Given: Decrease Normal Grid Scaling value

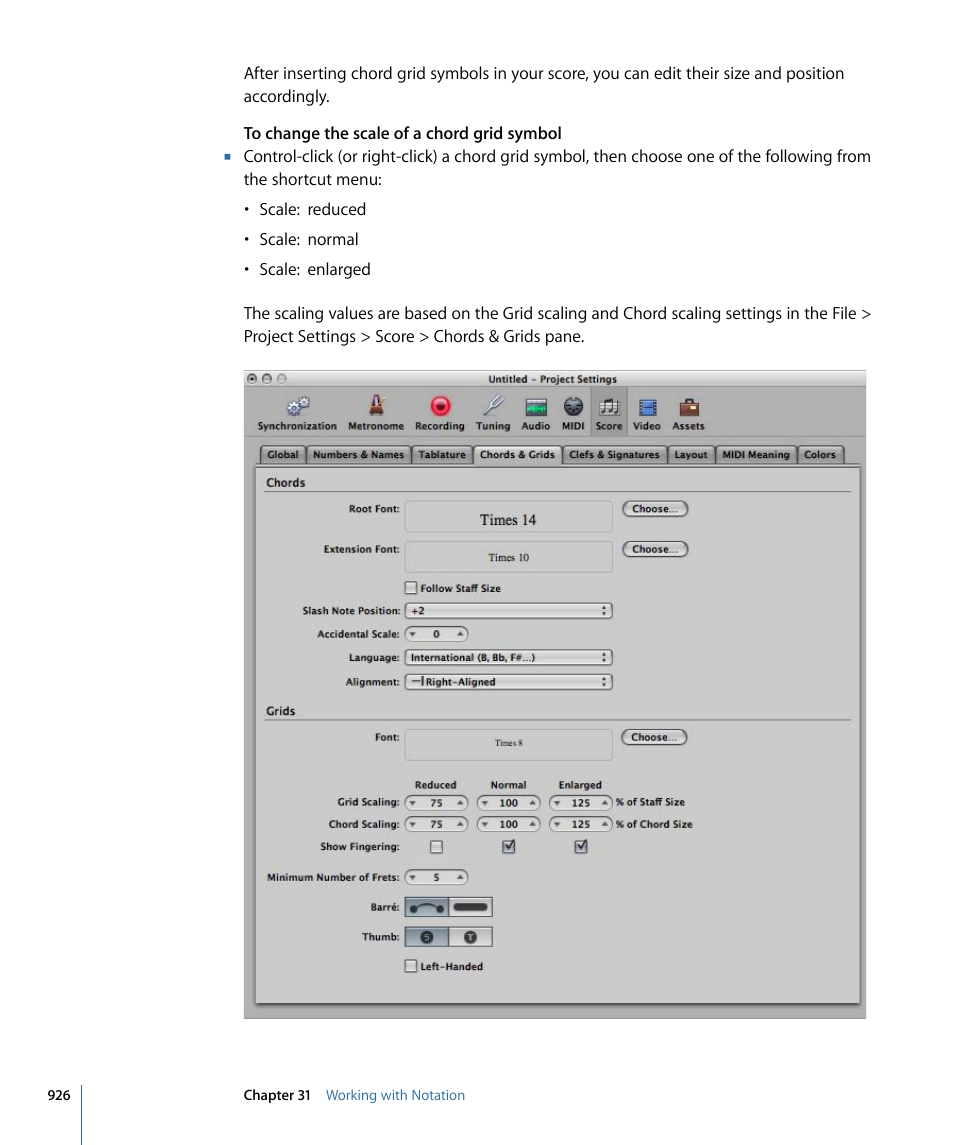Looking at the screenshot, I should [485, 803].
